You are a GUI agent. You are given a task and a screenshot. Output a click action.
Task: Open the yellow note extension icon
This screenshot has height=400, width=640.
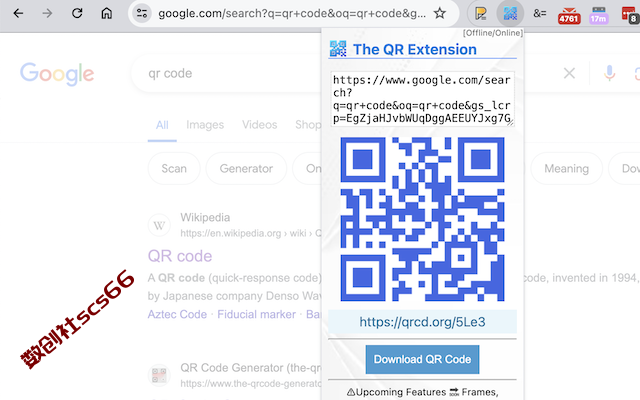coord(481,14)
